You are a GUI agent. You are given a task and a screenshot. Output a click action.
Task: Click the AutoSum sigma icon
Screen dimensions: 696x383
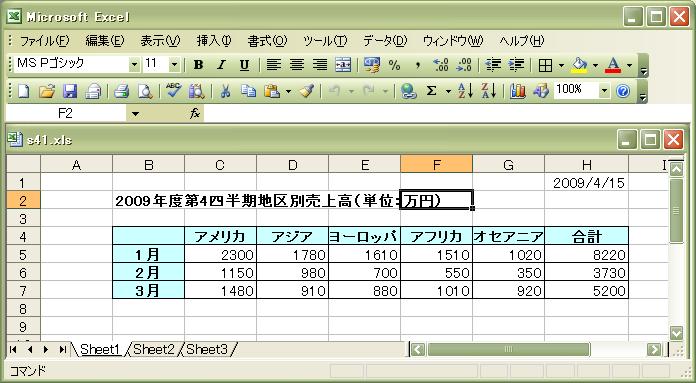pyautogui.click(x=431, y=91)
